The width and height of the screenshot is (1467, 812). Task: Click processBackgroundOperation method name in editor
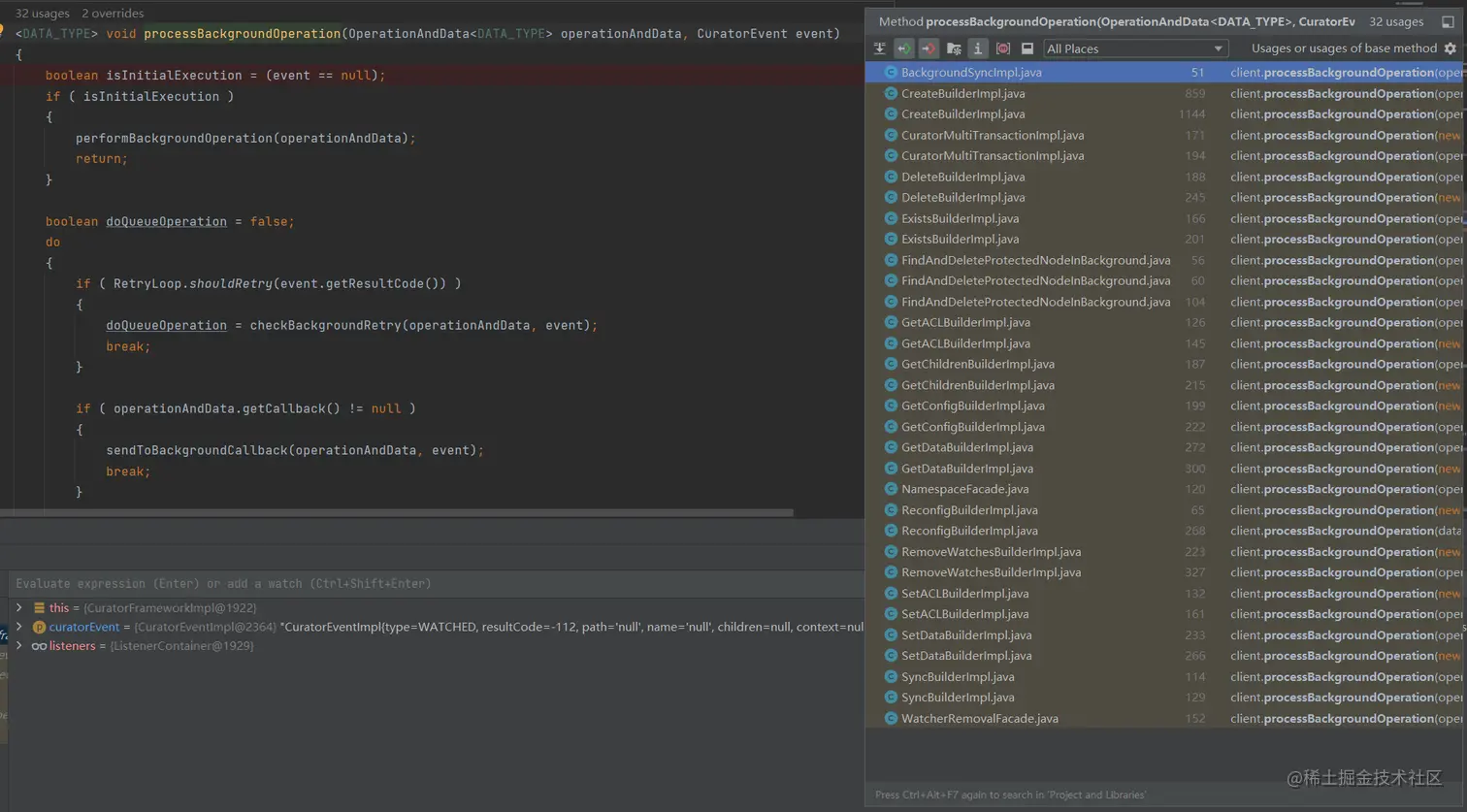243,34
